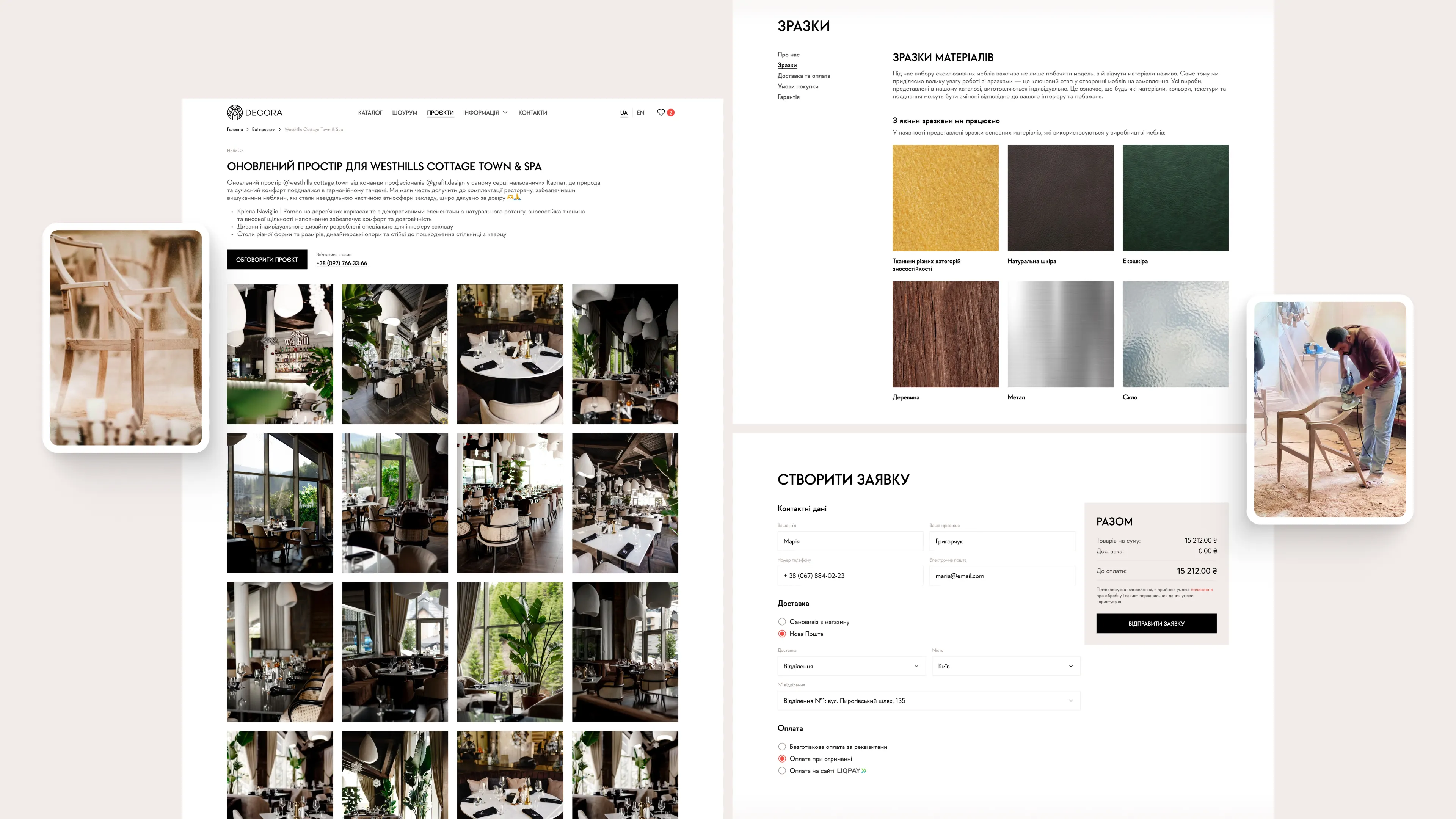Select the Метал swatch
The width and height of the screenshot is (1456, 819).
click(x=1061, y=334)
